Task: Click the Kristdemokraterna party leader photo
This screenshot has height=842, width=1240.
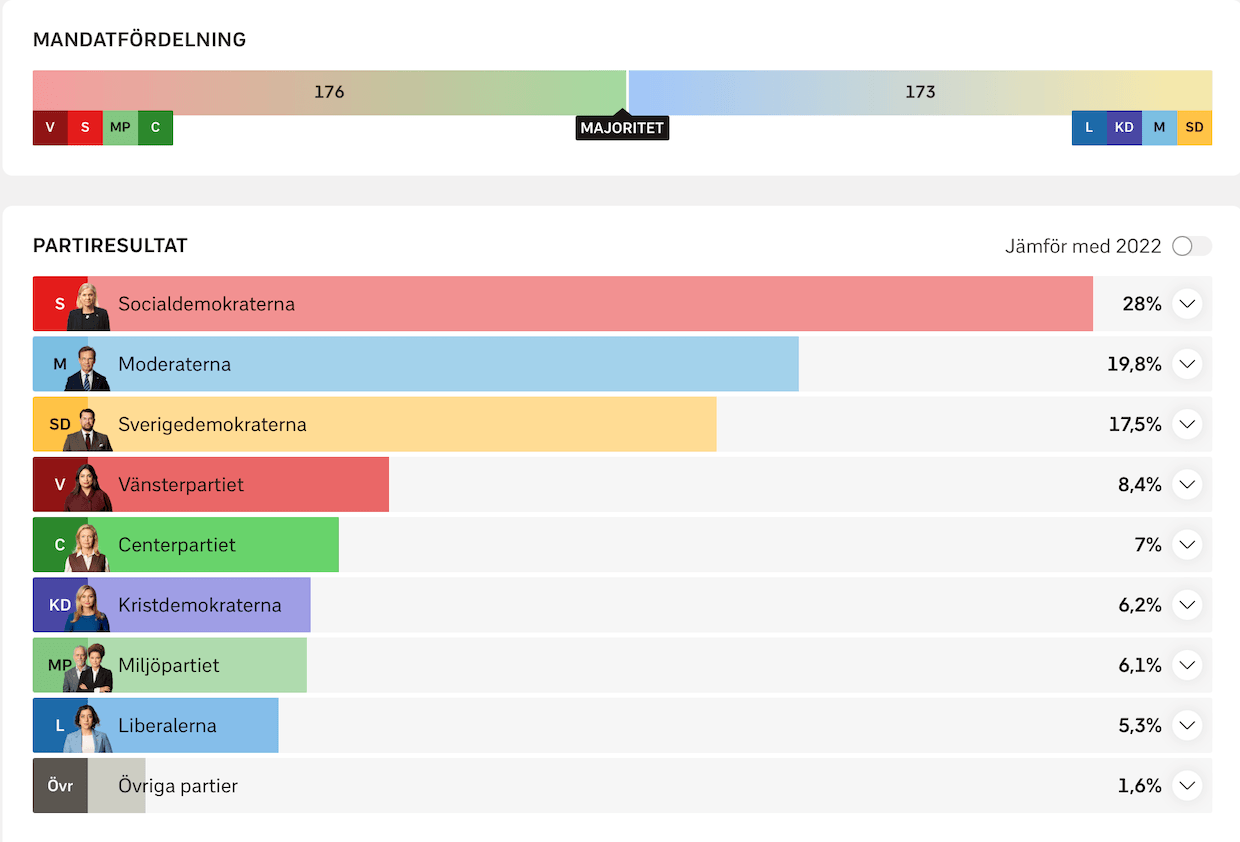Action: 88,608
